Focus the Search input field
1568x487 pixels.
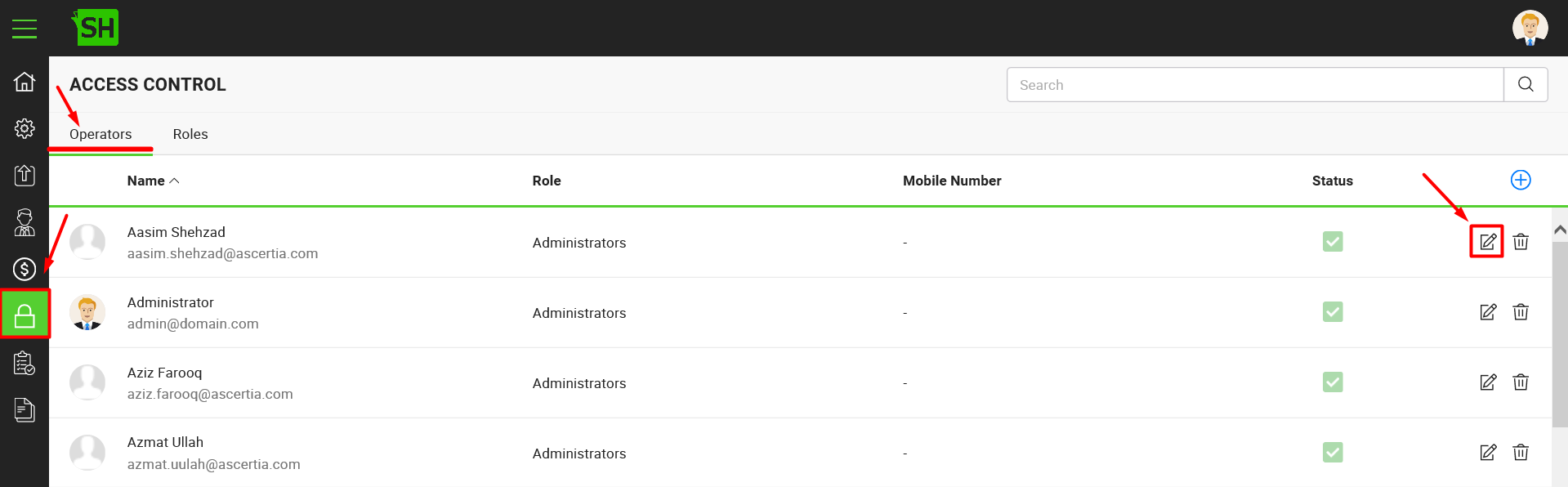pyautogui.click(x=1255, y=85)
